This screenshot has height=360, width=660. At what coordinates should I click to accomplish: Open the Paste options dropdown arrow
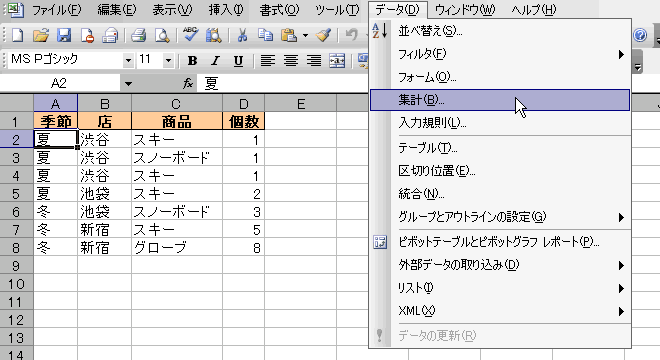coord(305,35)
